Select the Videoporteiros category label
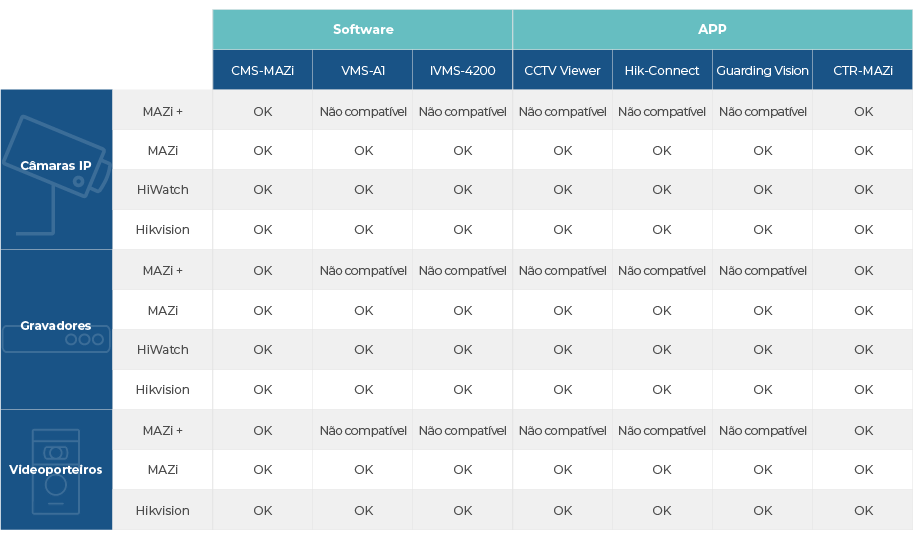This screenshot has width=915, height=536. 55,470
